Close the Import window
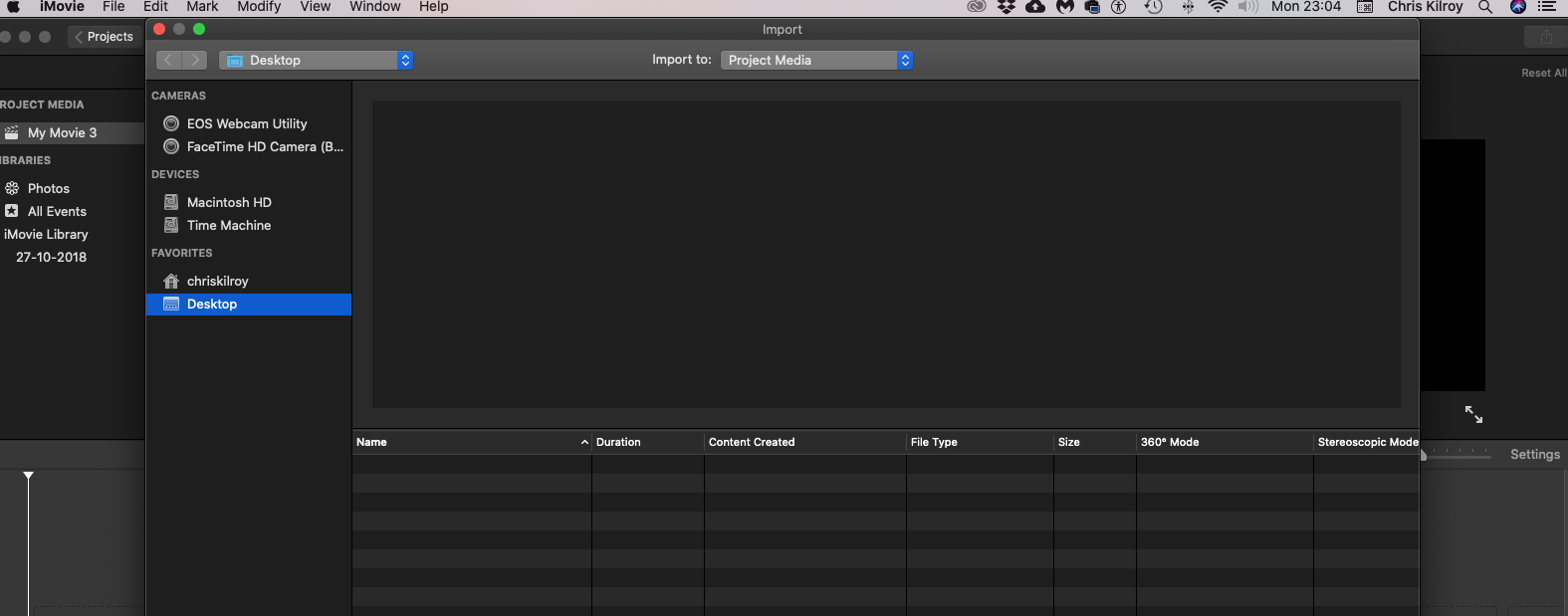This screenshot has width=1568, height=616. [x=159, y=29]
